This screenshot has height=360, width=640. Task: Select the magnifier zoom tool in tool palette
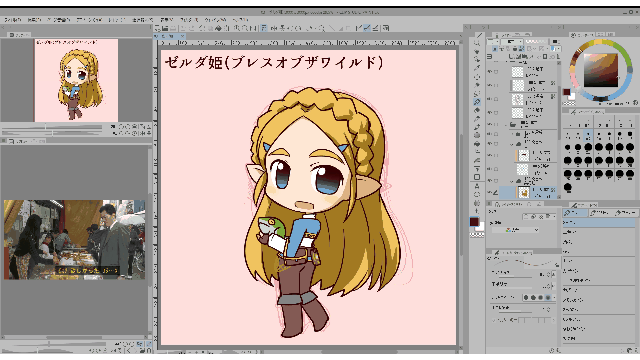click(477, 43)
